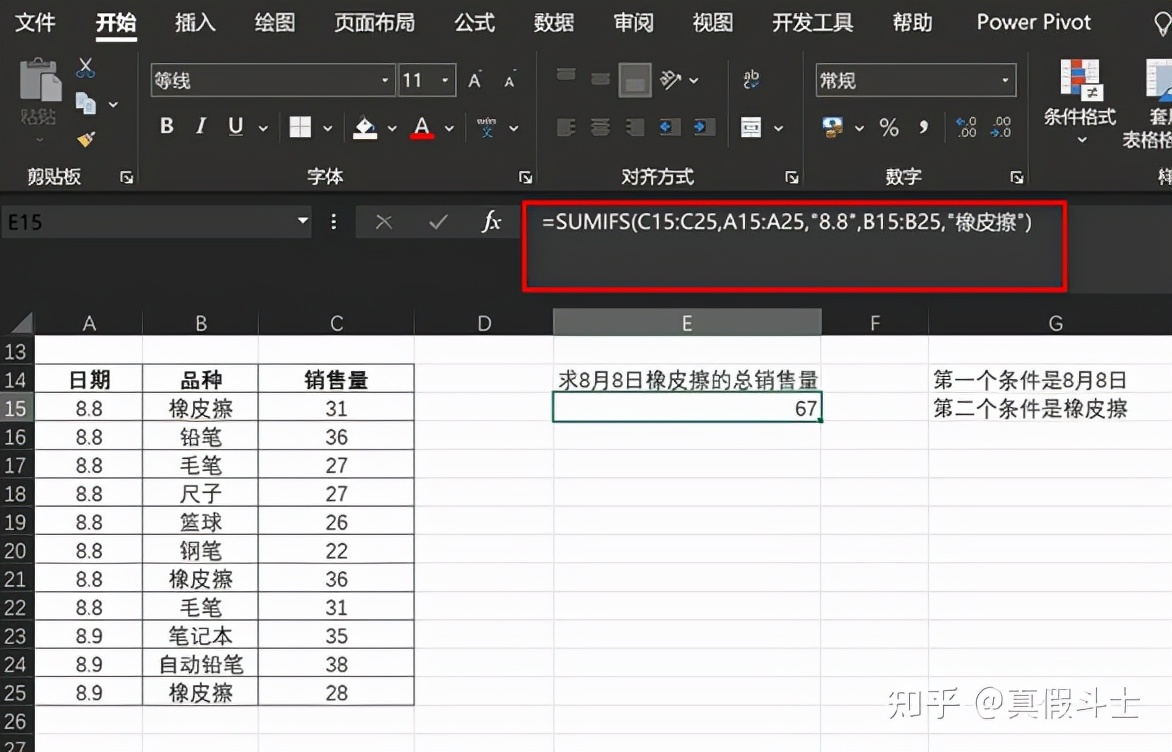1172x752 pixels.
Task: Open Conditional Formatting (条件格式)
Action: pos(1079,110)
